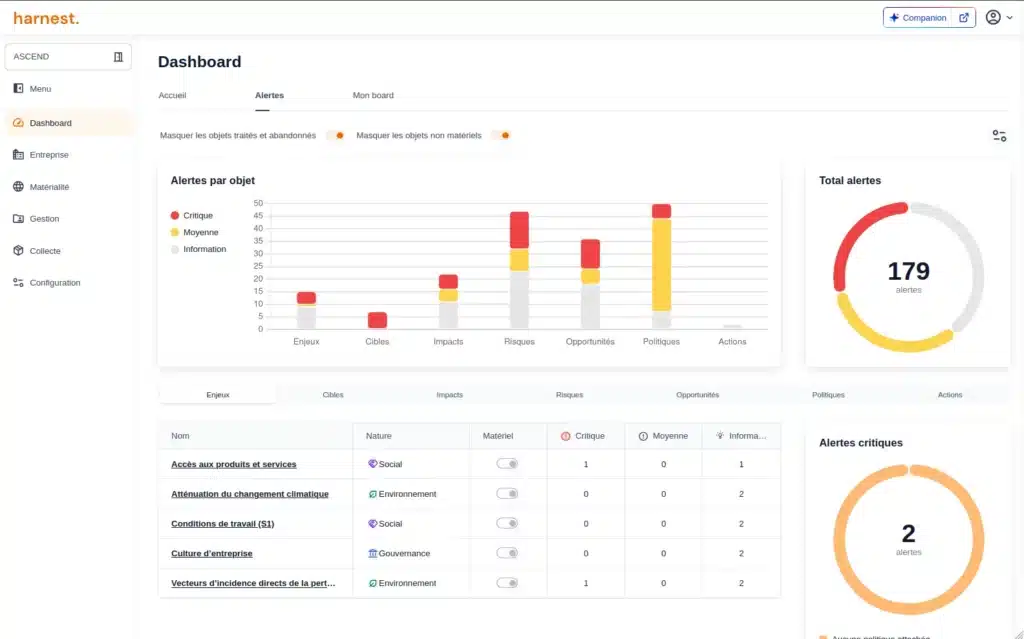
Task: Select the Risques table tab
Action: pos(569,395)
